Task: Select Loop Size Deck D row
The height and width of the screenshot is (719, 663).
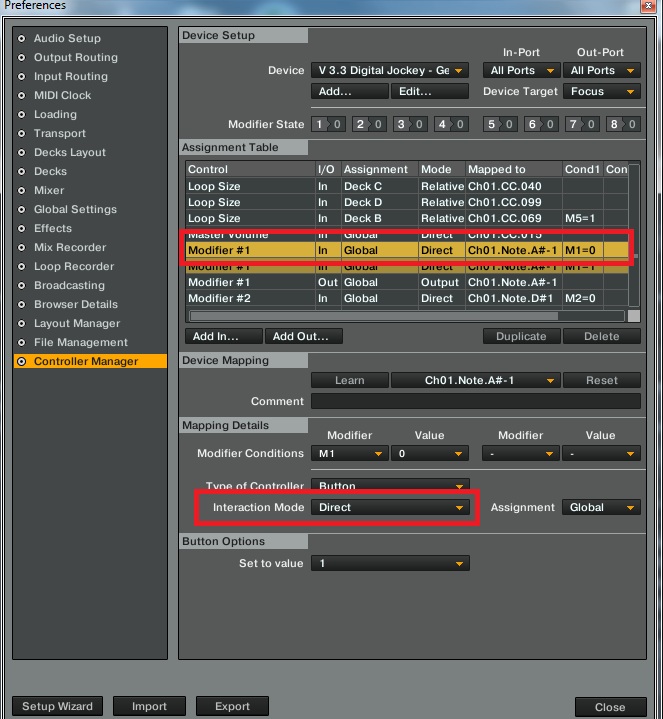Action: click(x=407, y=202)
